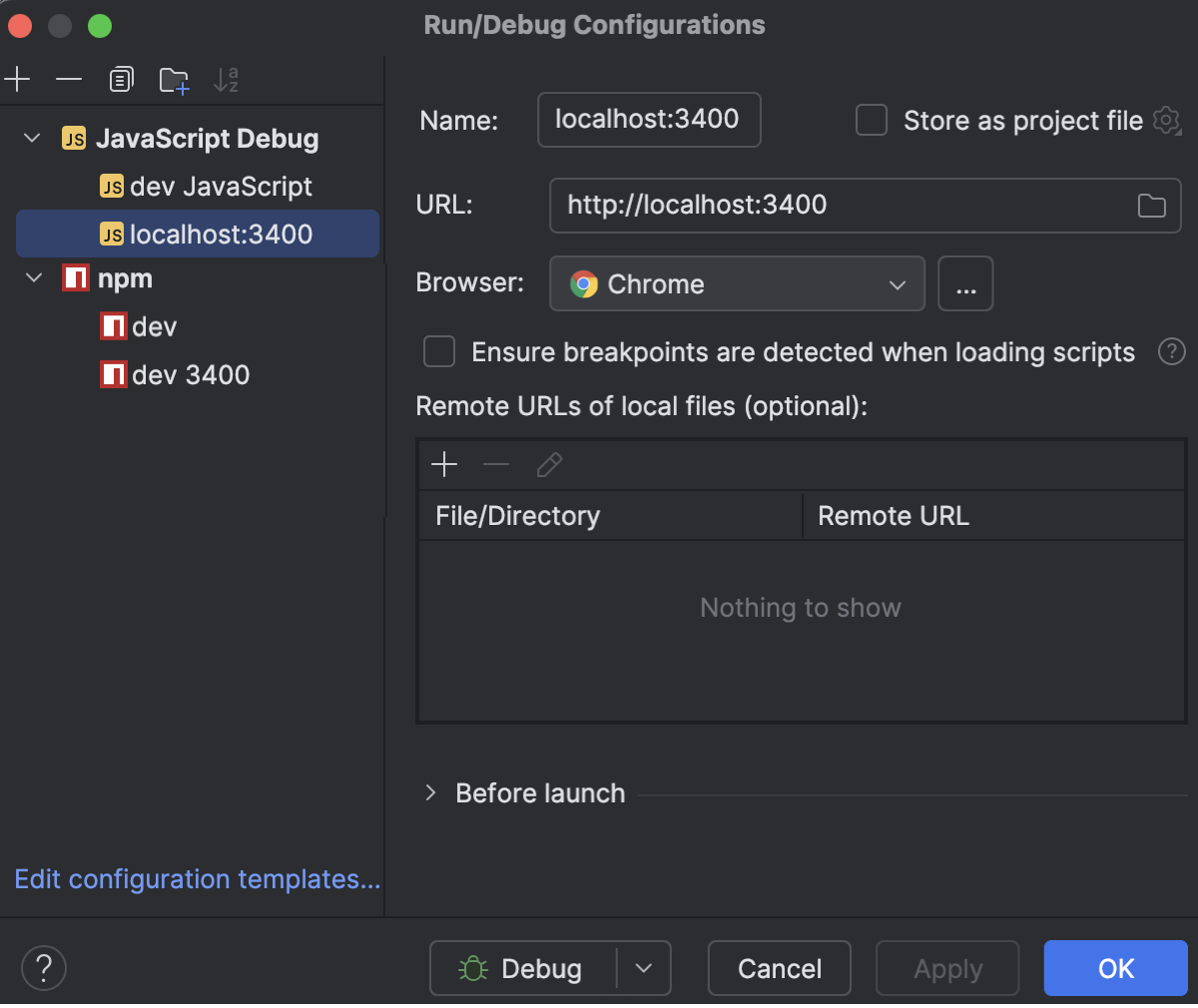
Task: Enable ensure breakpoints are detected when loading scripts
Action: tap(439, 351)
